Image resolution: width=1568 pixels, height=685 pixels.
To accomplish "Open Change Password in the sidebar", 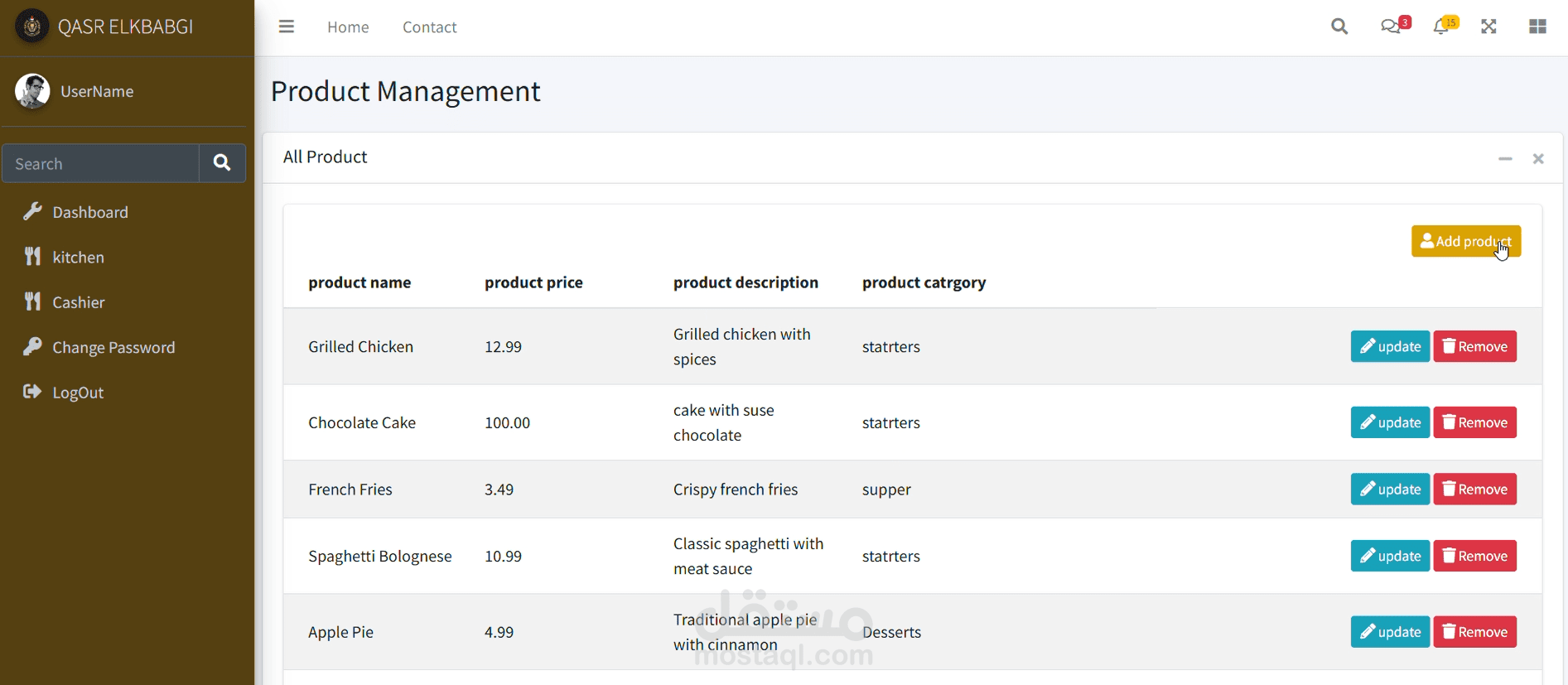I will 113,348.
